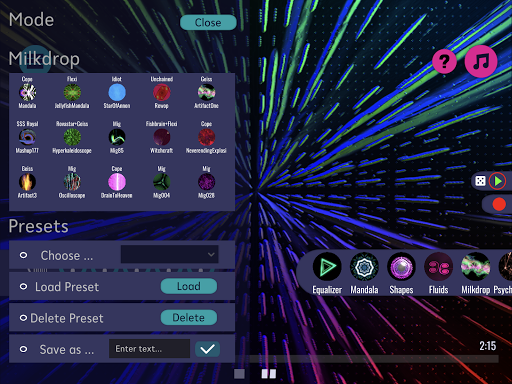Randomize with the dice icon

pos(480,181)
